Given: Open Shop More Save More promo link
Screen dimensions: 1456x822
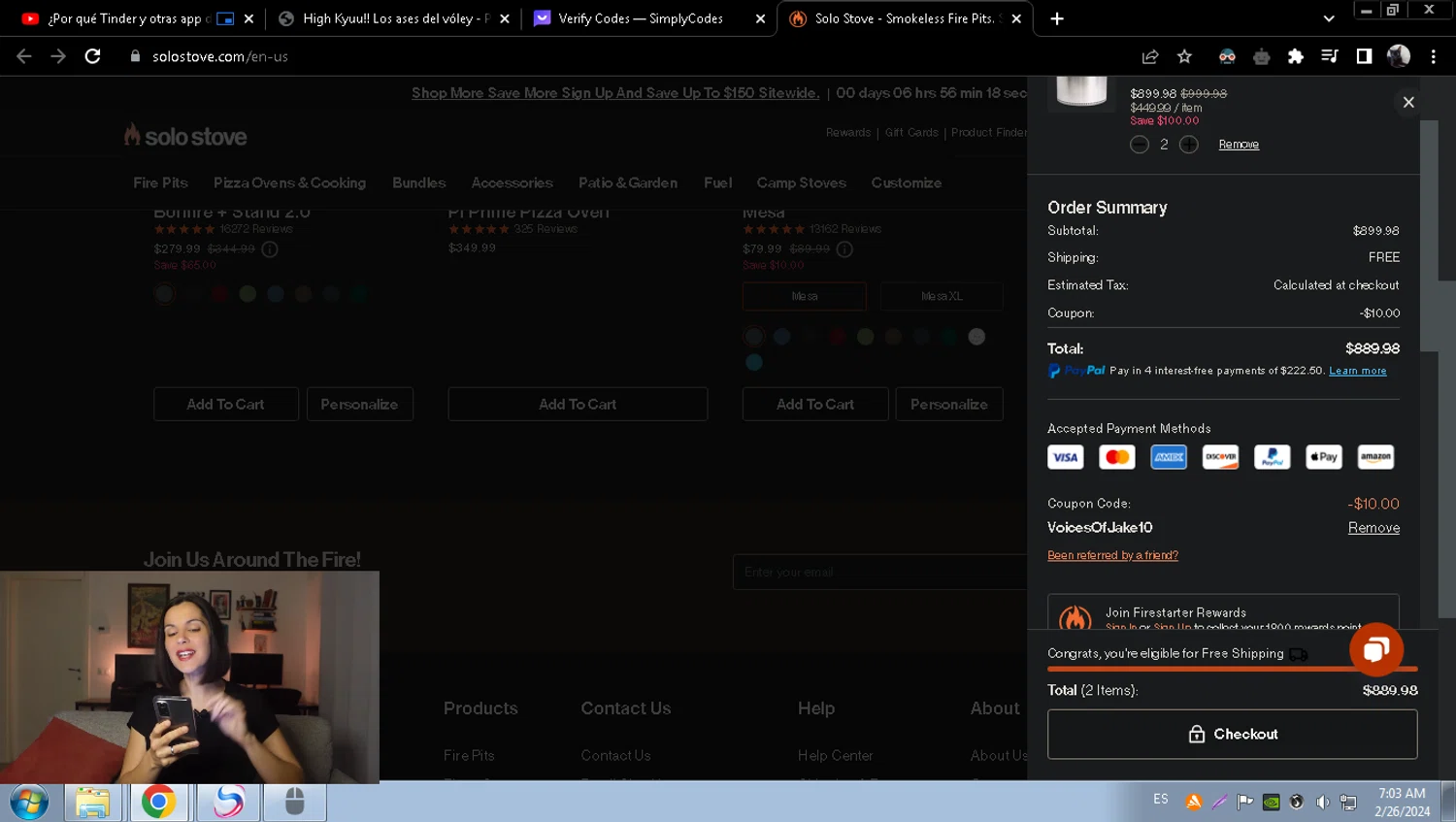Looking at the screenshot, I should 615,93.
